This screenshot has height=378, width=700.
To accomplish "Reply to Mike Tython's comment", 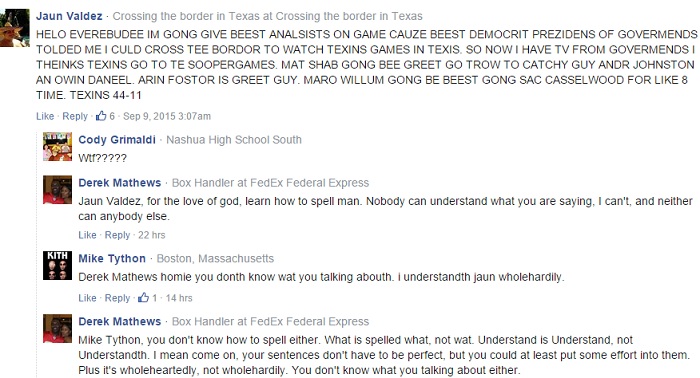I will point(117,298).
